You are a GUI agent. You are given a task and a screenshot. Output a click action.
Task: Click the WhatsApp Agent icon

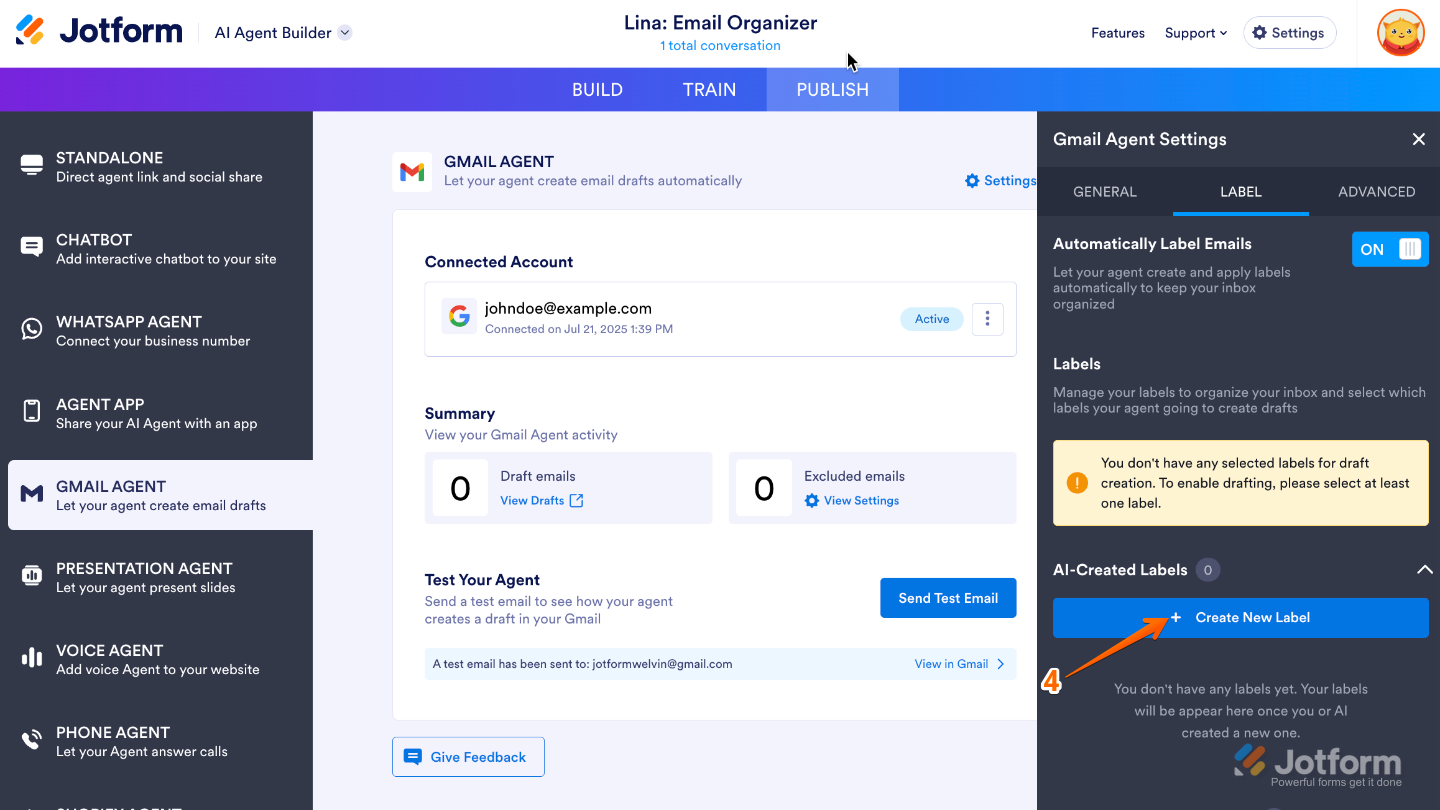[x=32, y=330]
